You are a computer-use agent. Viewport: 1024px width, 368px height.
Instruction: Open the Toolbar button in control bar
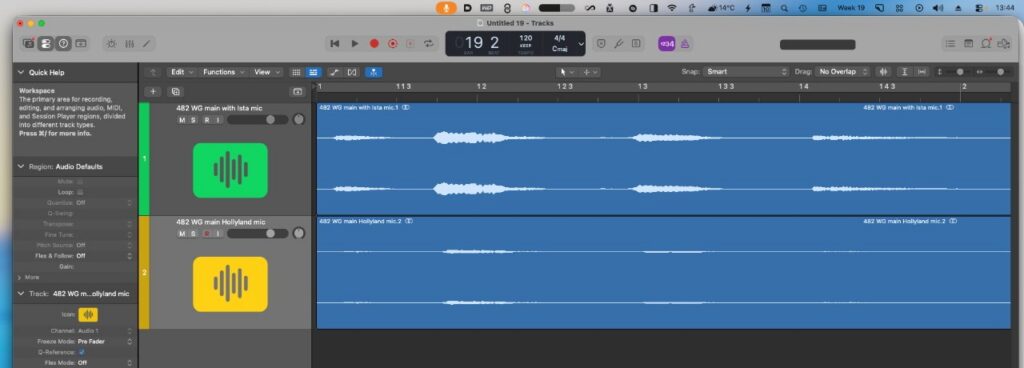81,44
